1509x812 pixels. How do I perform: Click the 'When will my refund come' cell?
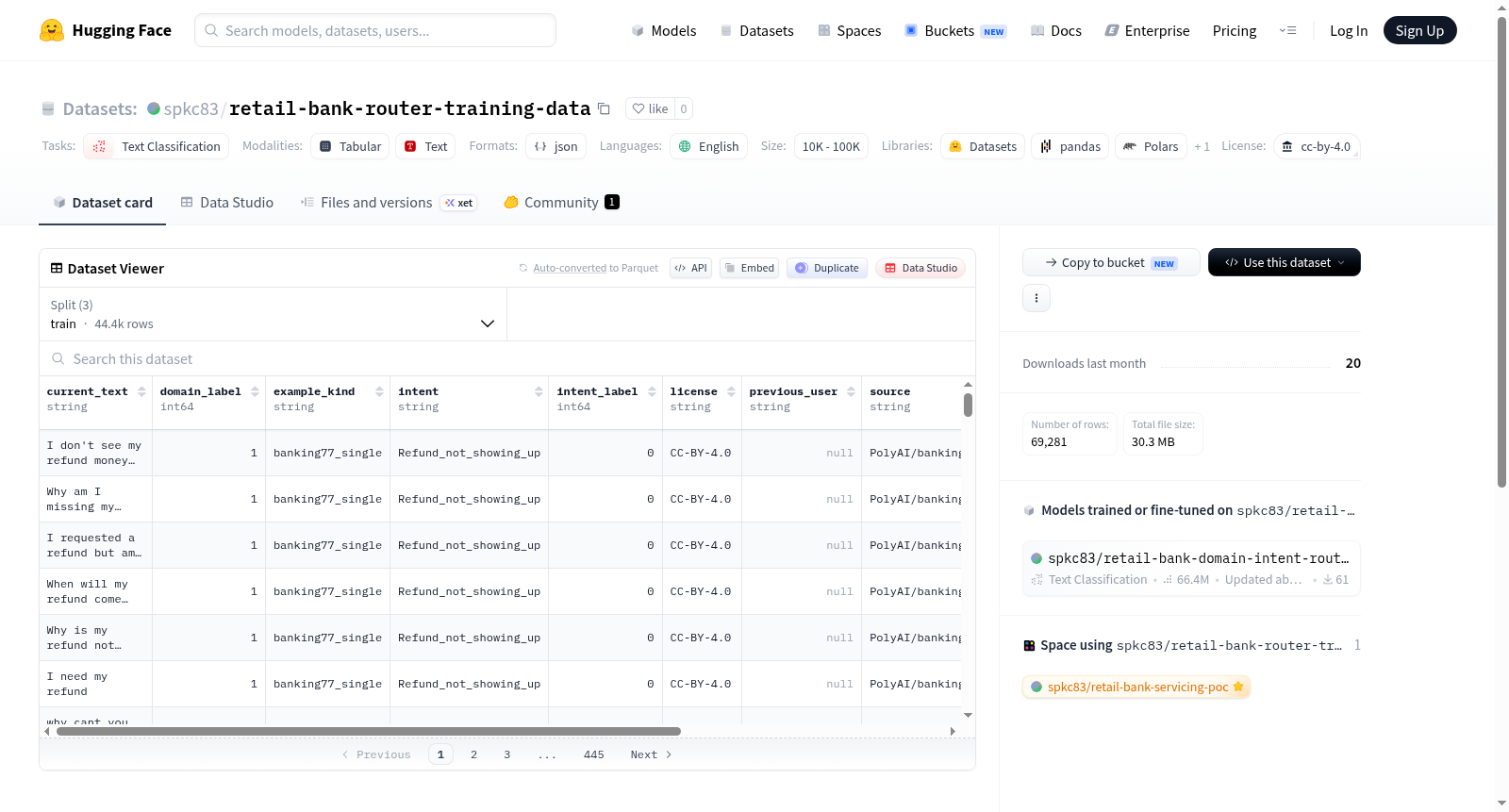pos(95,591)
